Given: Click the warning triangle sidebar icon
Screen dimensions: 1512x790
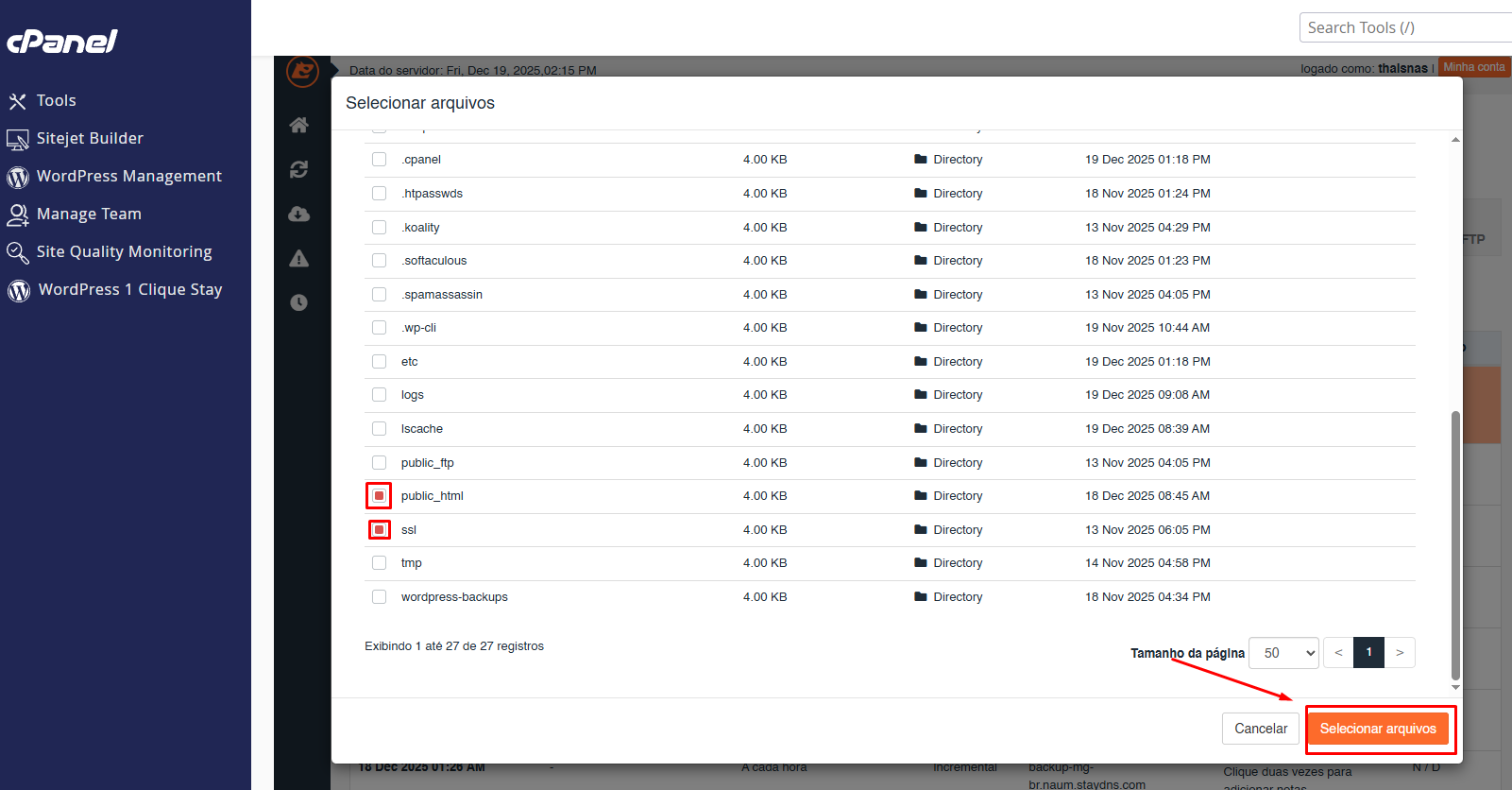Looking at the screenshot, I should pyautogui.click(x=299, y=259).
